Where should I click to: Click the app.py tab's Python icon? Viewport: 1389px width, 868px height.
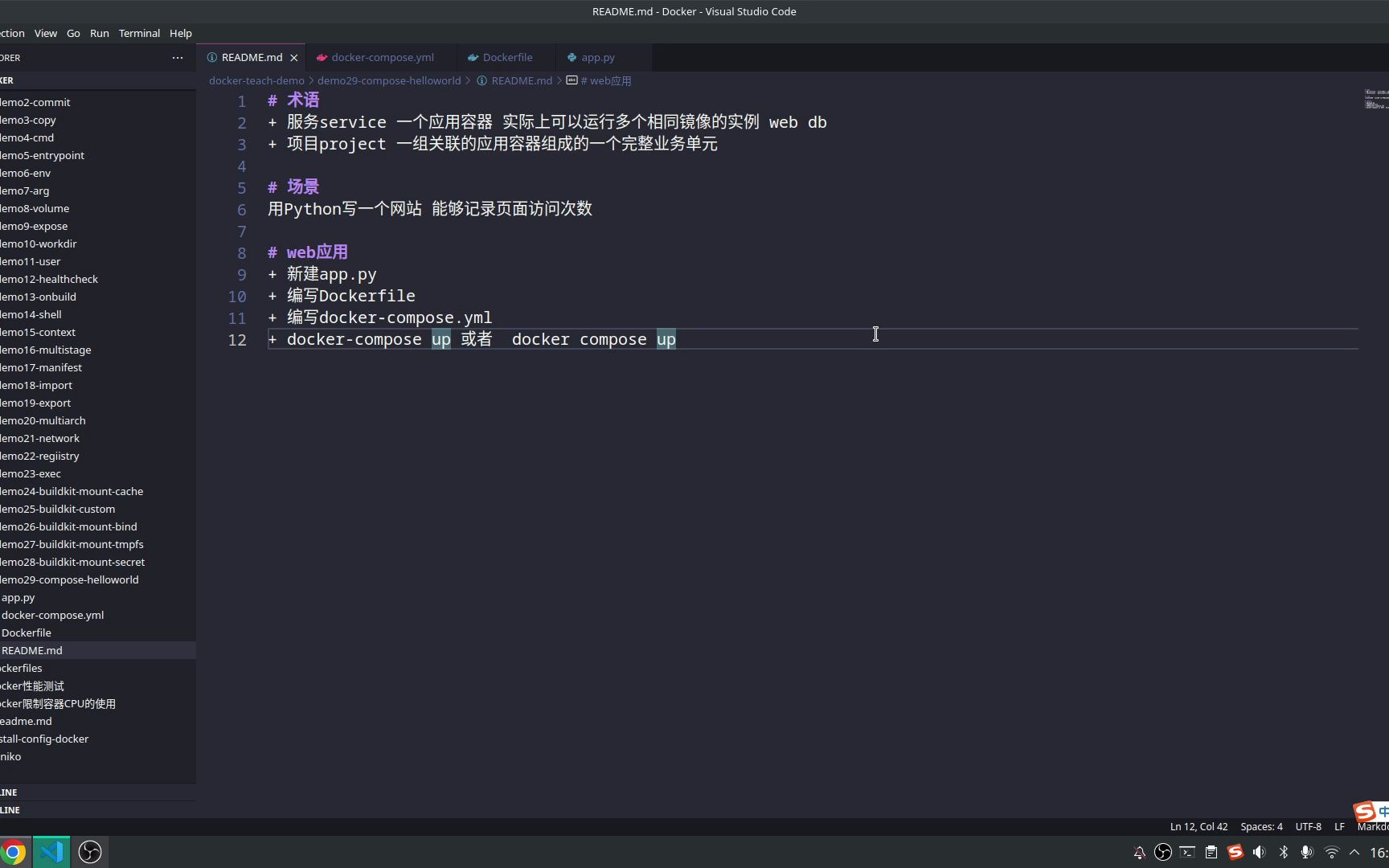click(x=572, y=58)
